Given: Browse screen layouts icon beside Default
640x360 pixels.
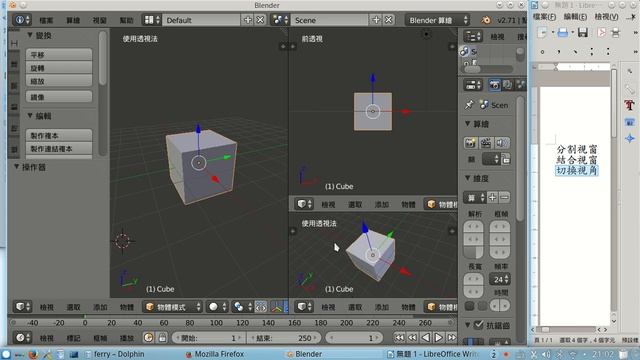Looking at the screenshot, I should [x=151, y=20].
